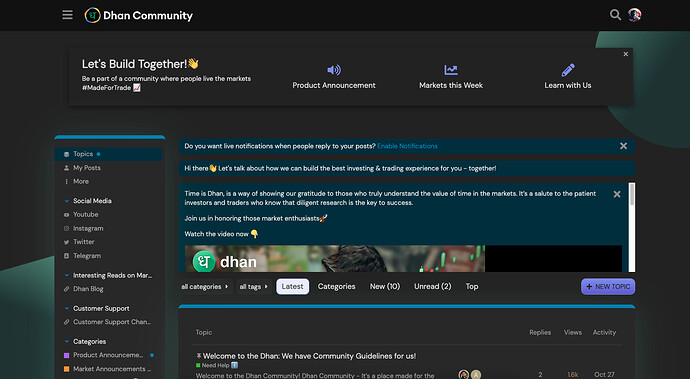Viewport: 690px width, 379px height.
Task: Collapse the Customer Support section
Action: click(x=67, y=309)
